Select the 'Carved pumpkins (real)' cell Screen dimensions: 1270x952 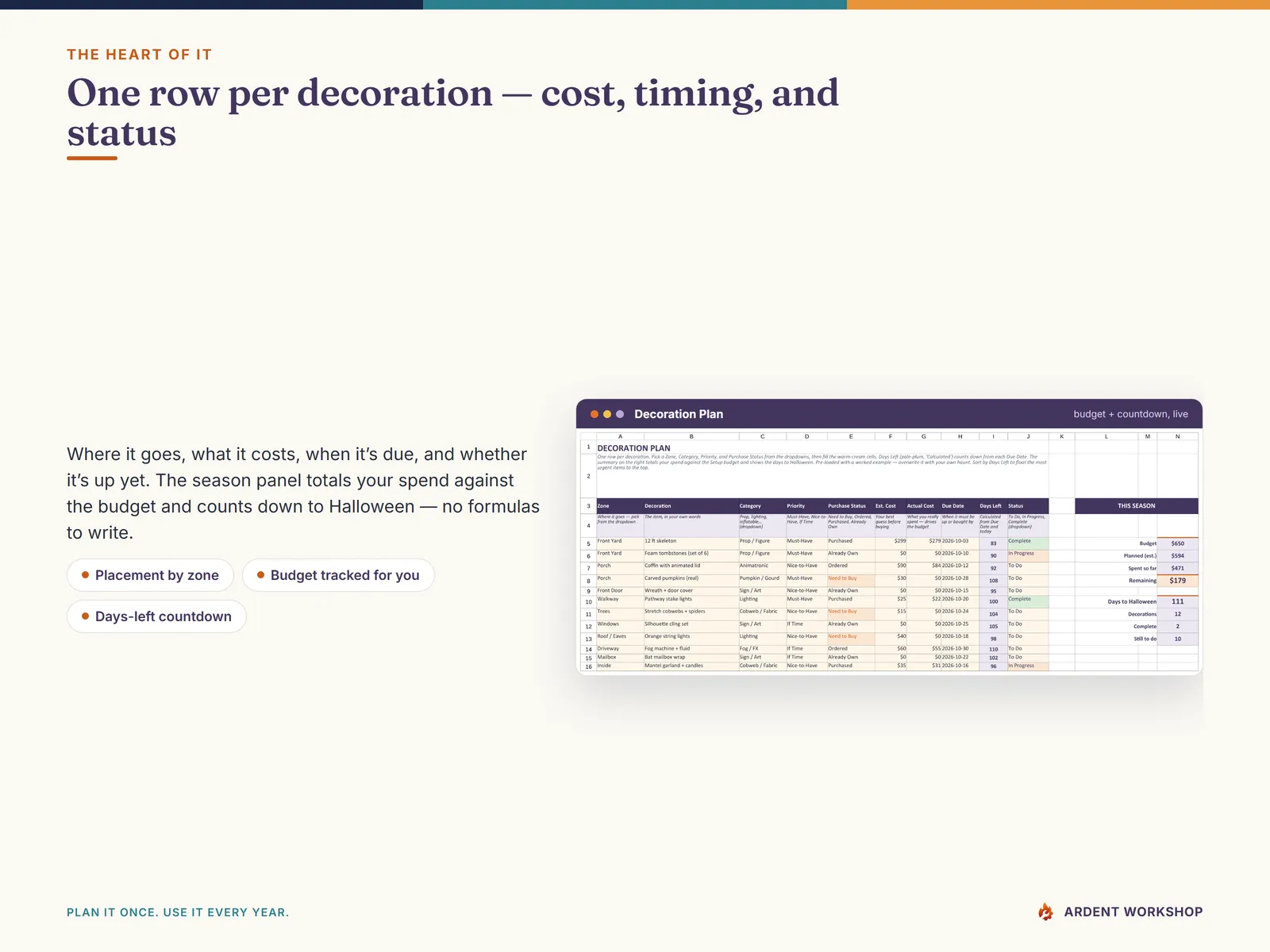[691, 581]
